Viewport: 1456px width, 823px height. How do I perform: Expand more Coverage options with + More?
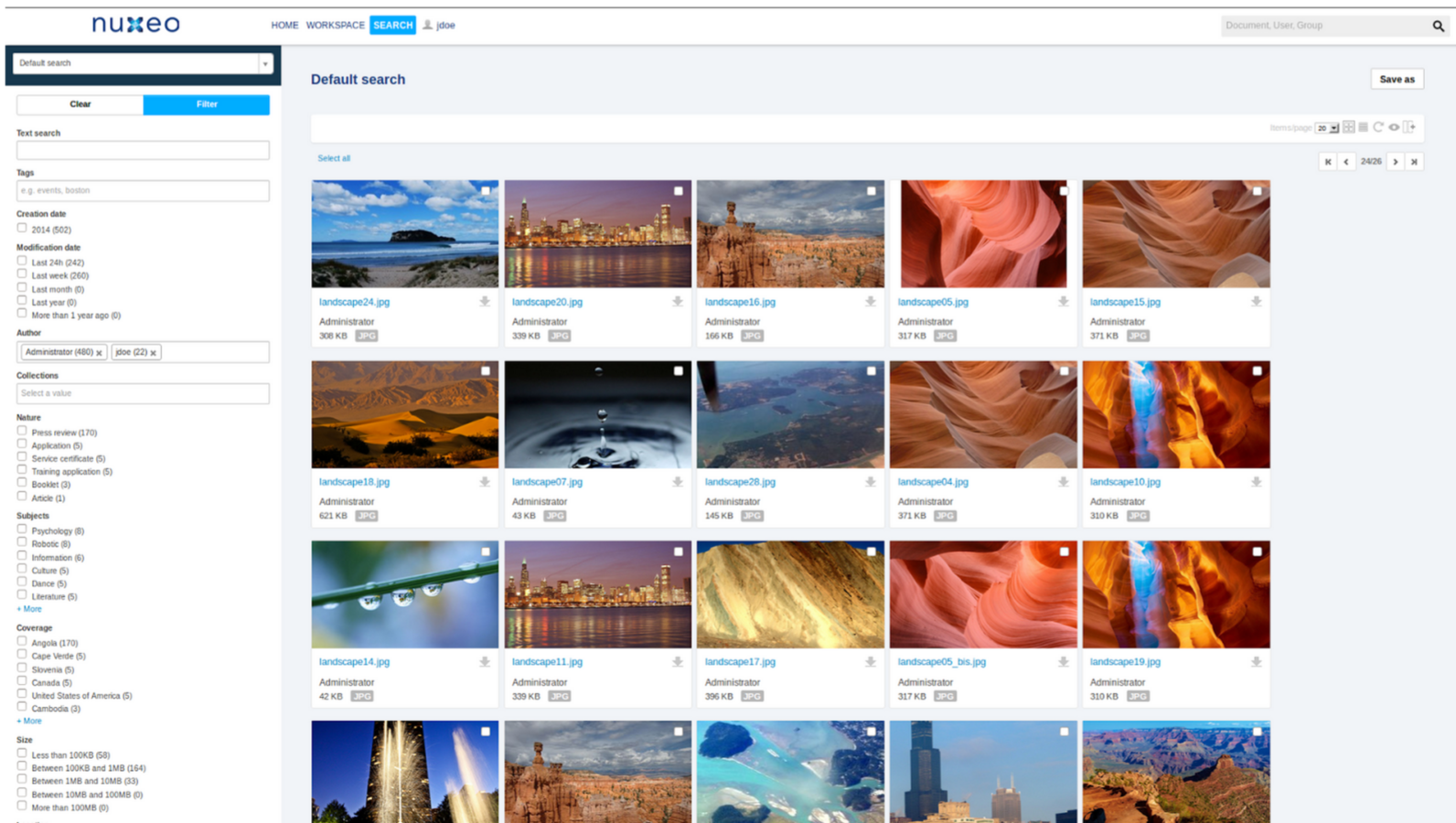tap(29, 721)
